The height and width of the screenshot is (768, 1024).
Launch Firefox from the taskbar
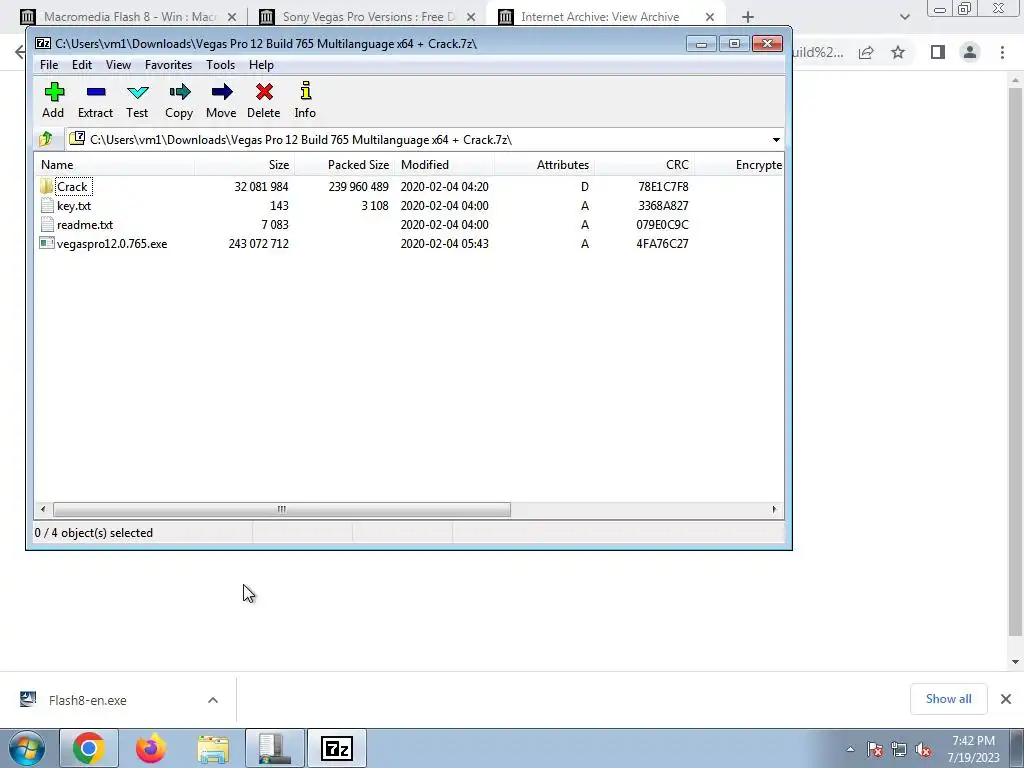[x=151, y=748]
